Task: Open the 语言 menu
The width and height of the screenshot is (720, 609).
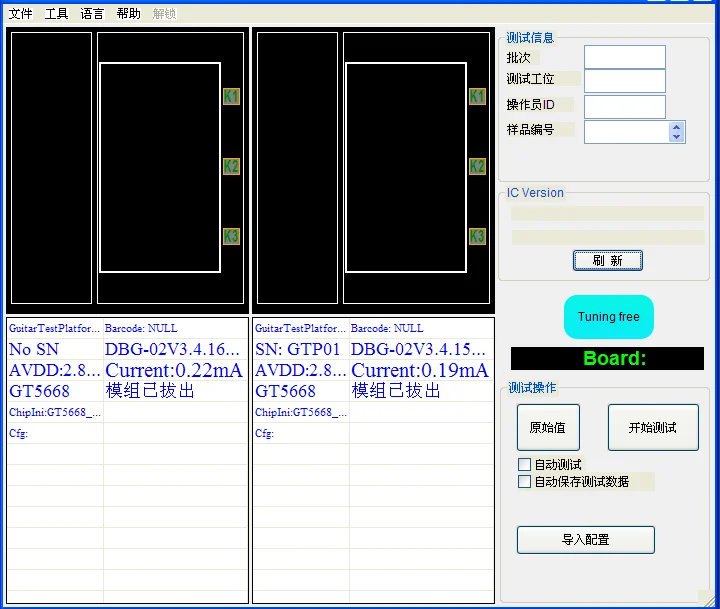Action: [92, 14]
